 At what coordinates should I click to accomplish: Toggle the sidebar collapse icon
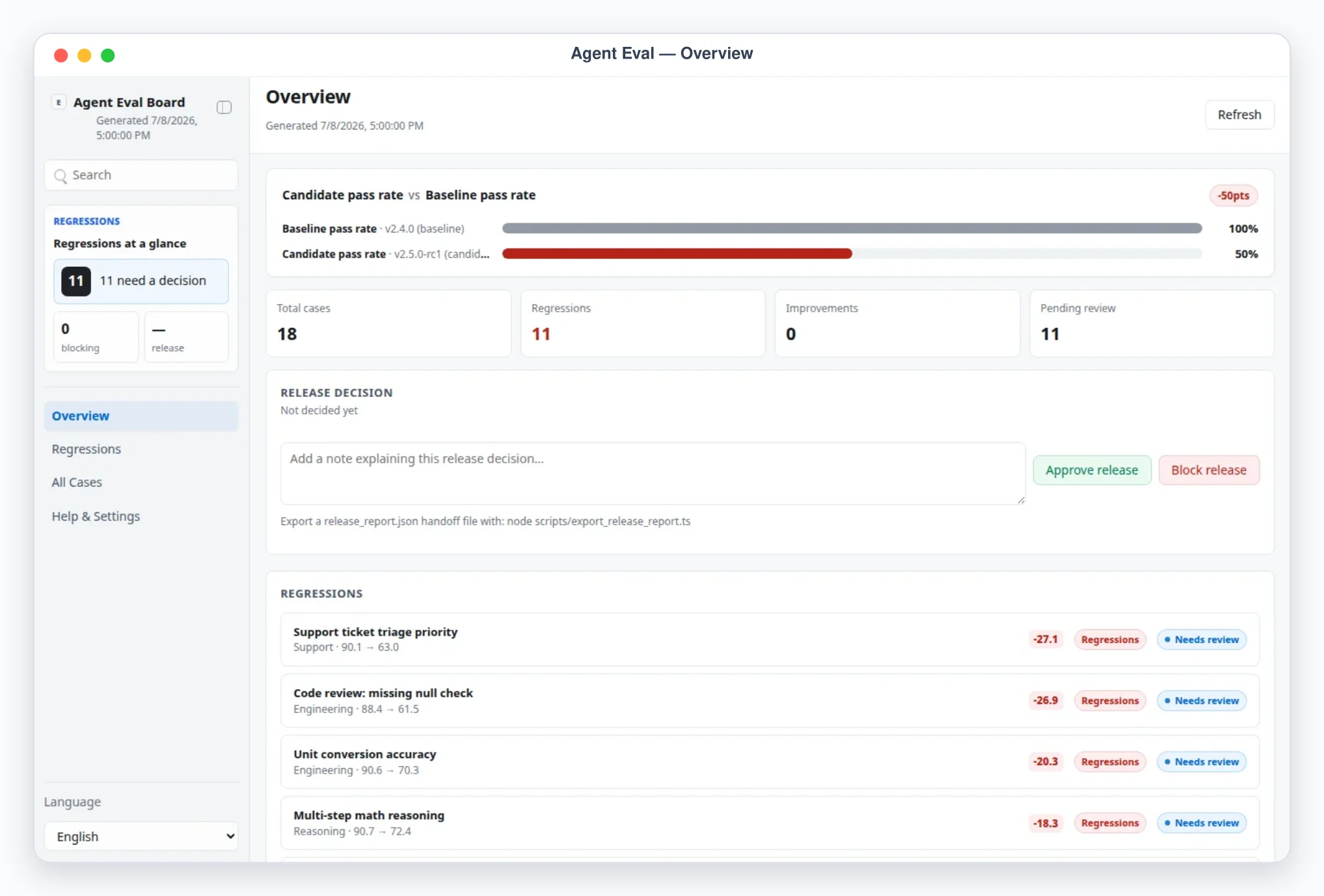[224, 107]
